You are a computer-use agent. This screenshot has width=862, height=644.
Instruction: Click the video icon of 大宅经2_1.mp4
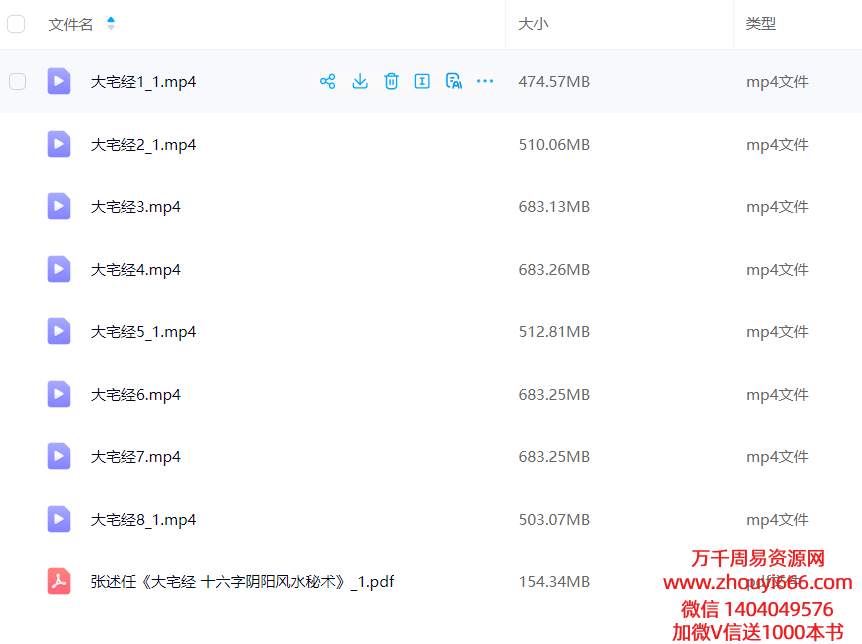point(59,144)
